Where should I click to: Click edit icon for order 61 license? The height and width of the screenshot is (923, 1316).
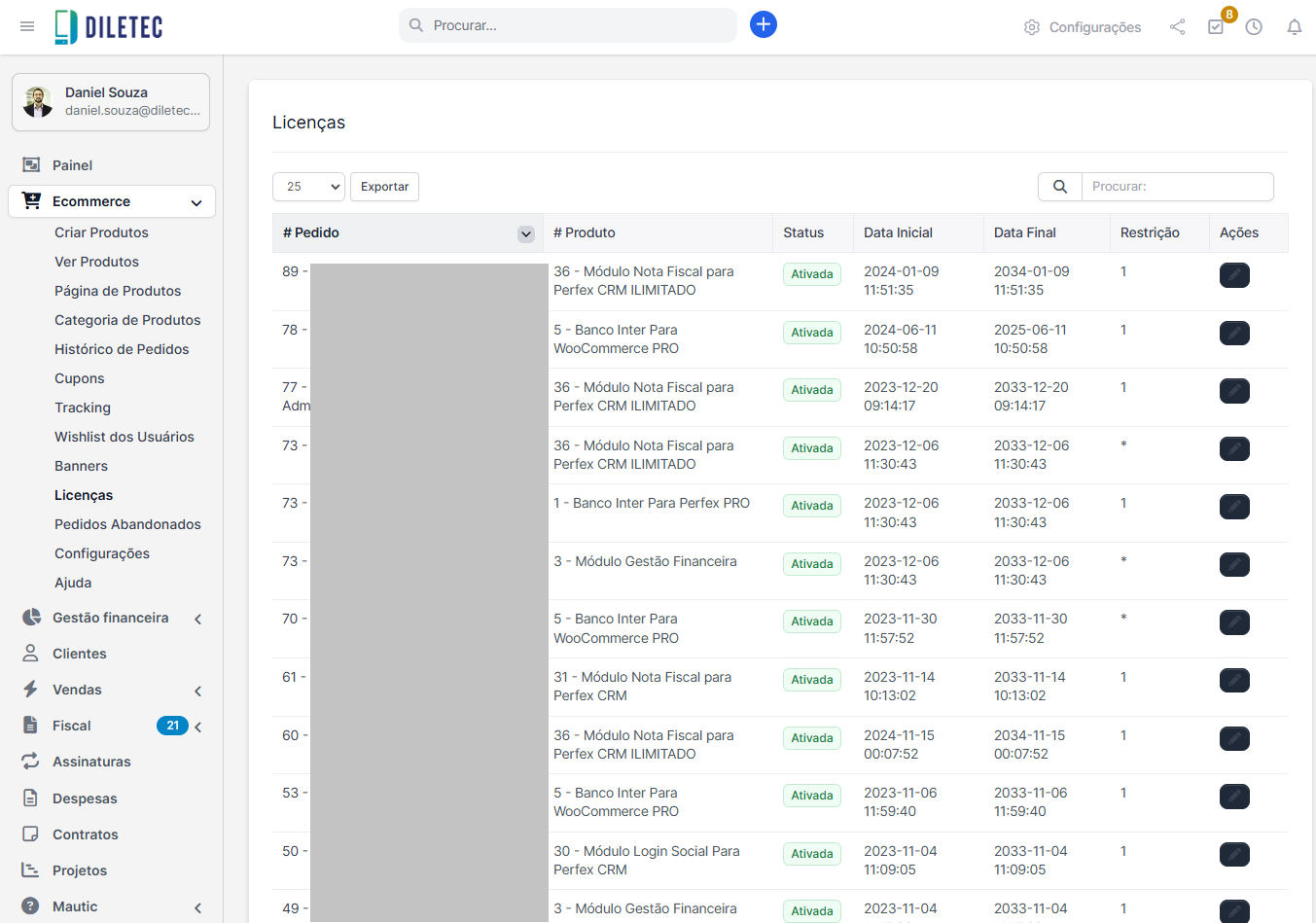click(x=1234, y=681)
